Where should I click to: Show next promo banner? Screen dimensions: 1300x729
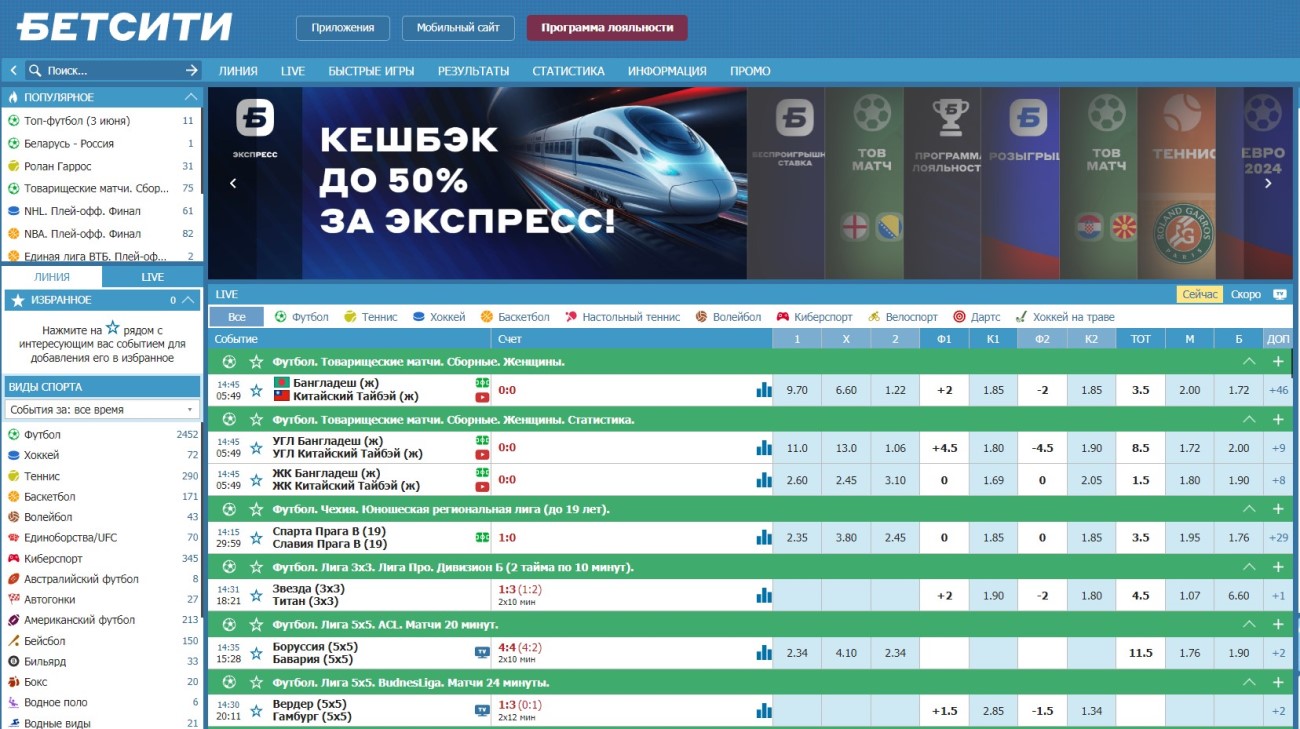click(1269, 183)
